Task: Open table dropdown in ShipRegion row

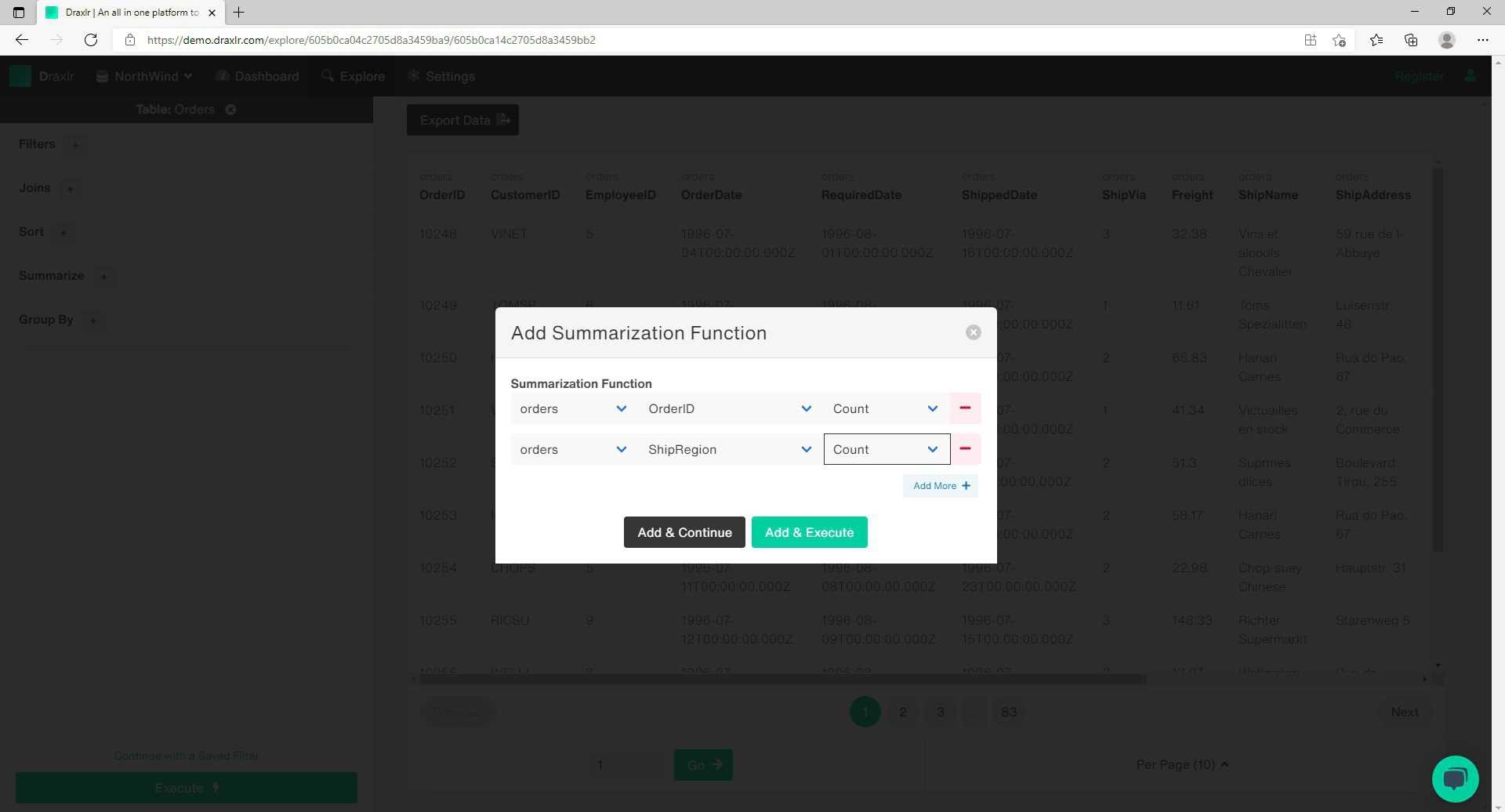Action: (573, 449)
